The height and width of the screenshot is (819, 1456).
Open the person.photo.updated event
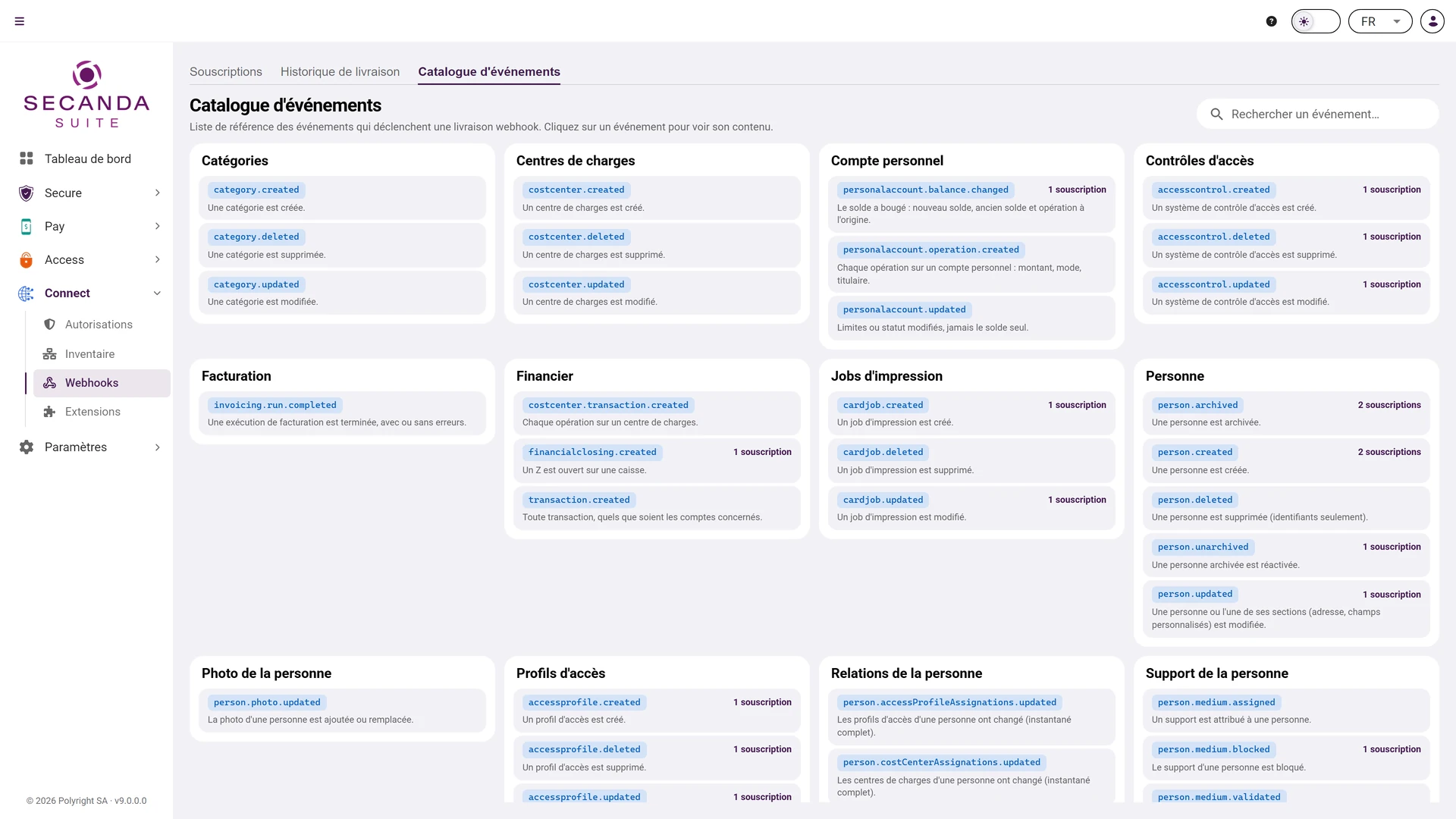(342, 711)
